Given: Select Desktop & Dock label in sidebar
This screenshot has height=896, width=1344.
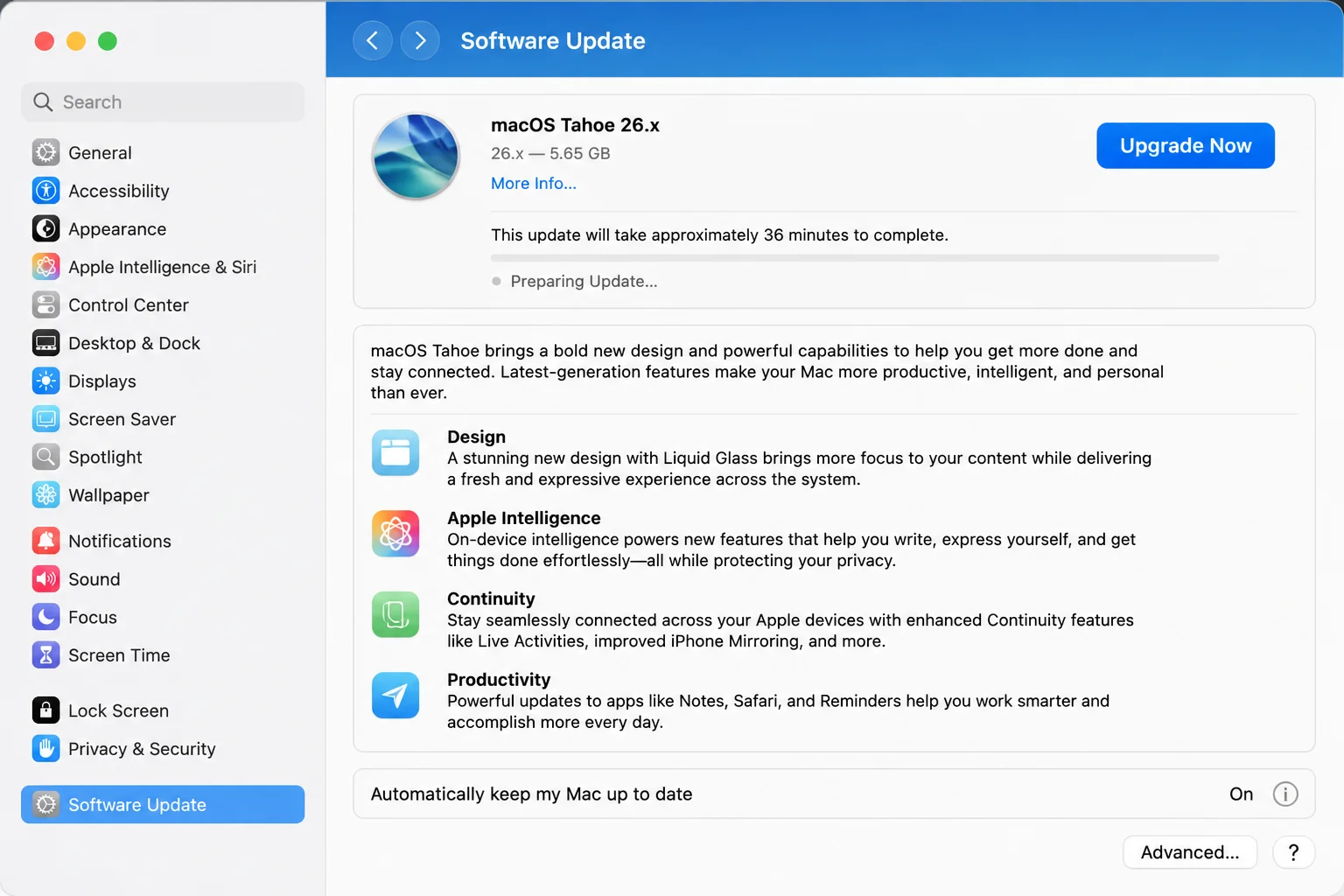Looking at the screenshot, I should 135,343.
